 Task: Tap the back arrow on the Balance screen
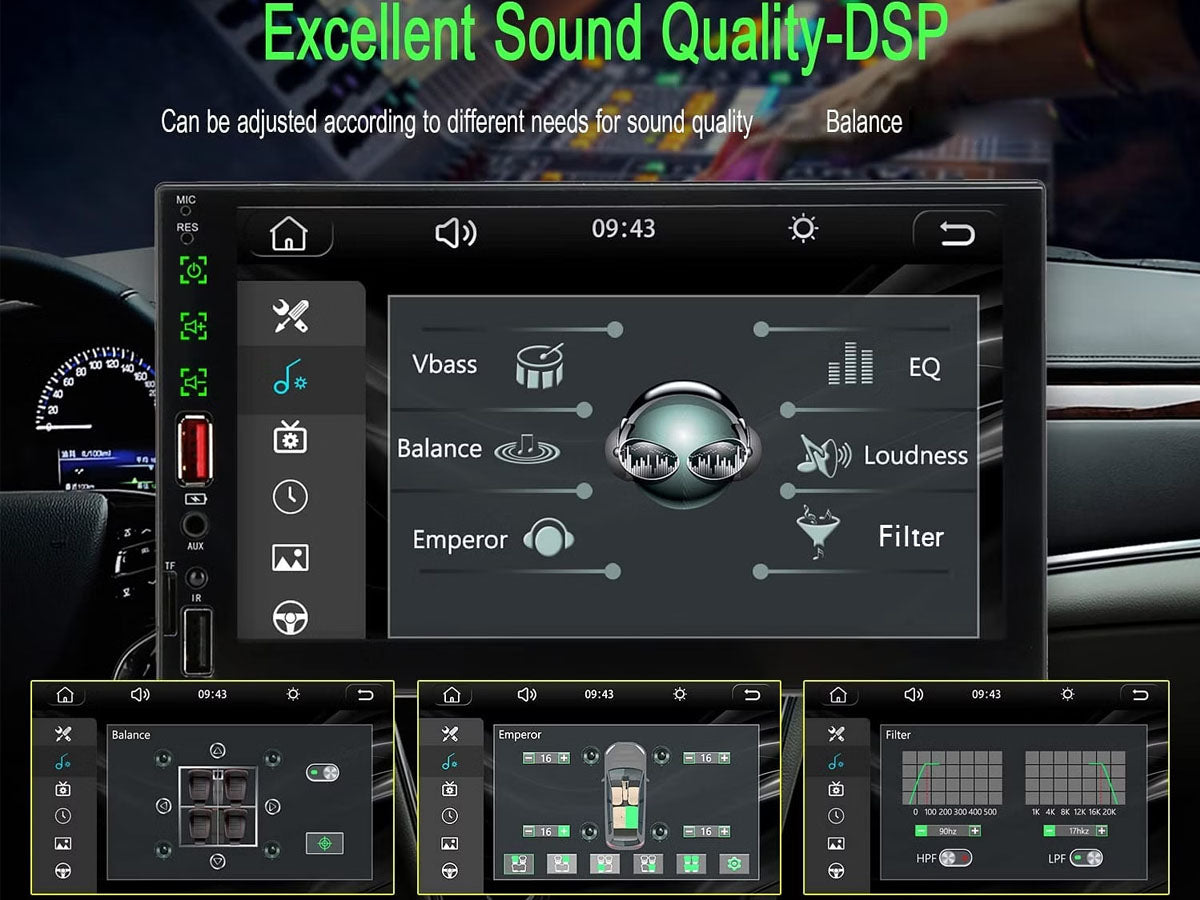(x=365, y=695)
